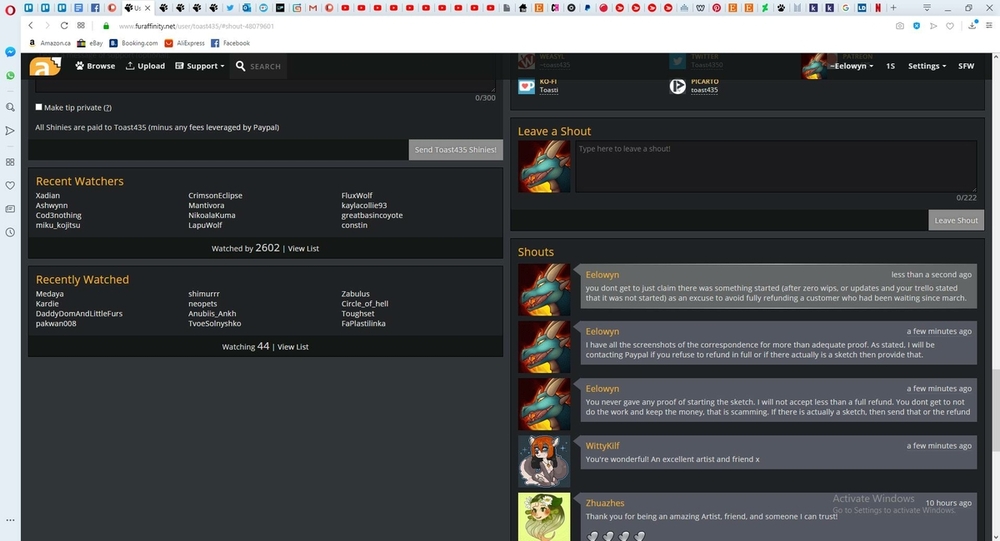1000x541 pixels.
Task: Open the Picarto profile icon
Action: pos(677,86)
